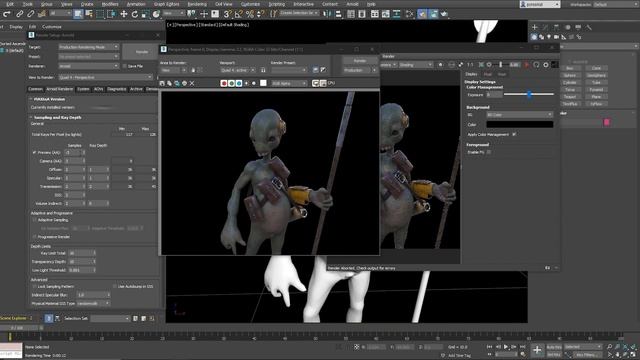
Task: Select the Select and Link tool
Action: click(20, 14)
